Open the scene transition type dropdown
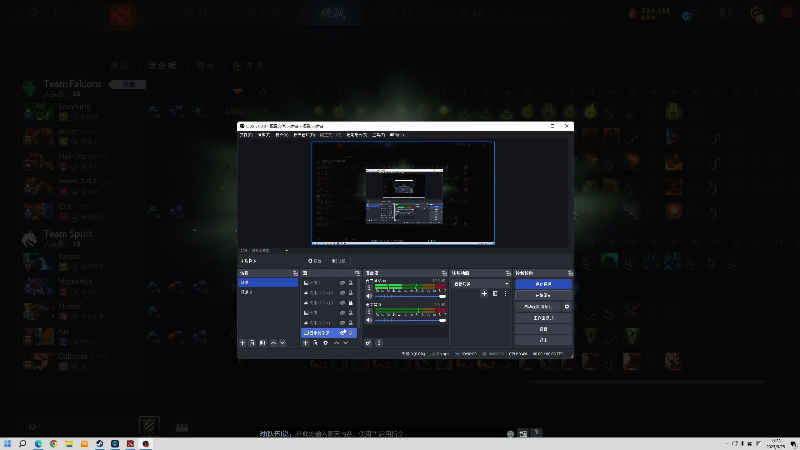Screen dimensions: 800x450 coord(481,284)
